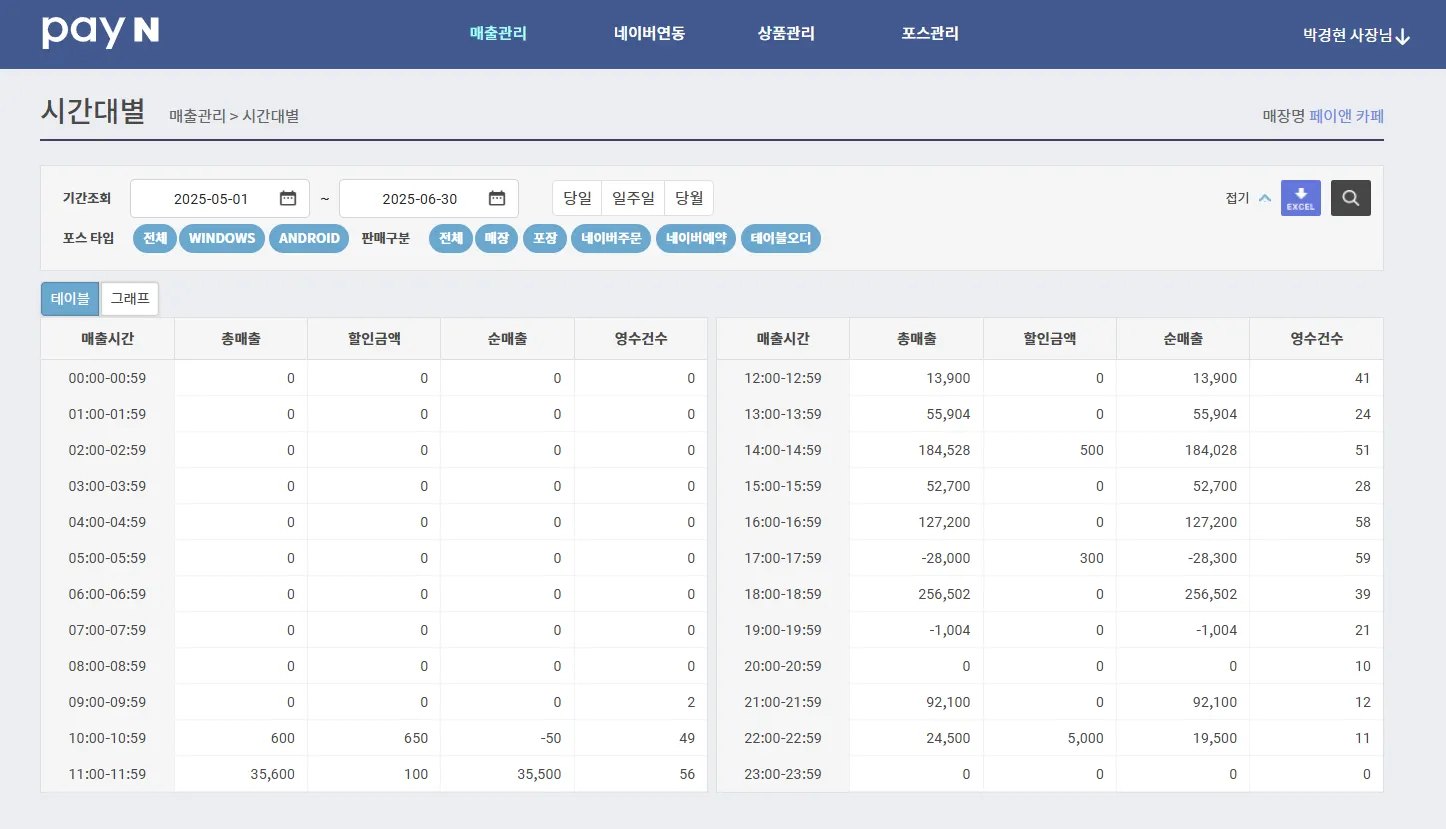Toggle the 포장 sales filter
1446x829 pixels.
pyautogui.click(x=545, y=238)
